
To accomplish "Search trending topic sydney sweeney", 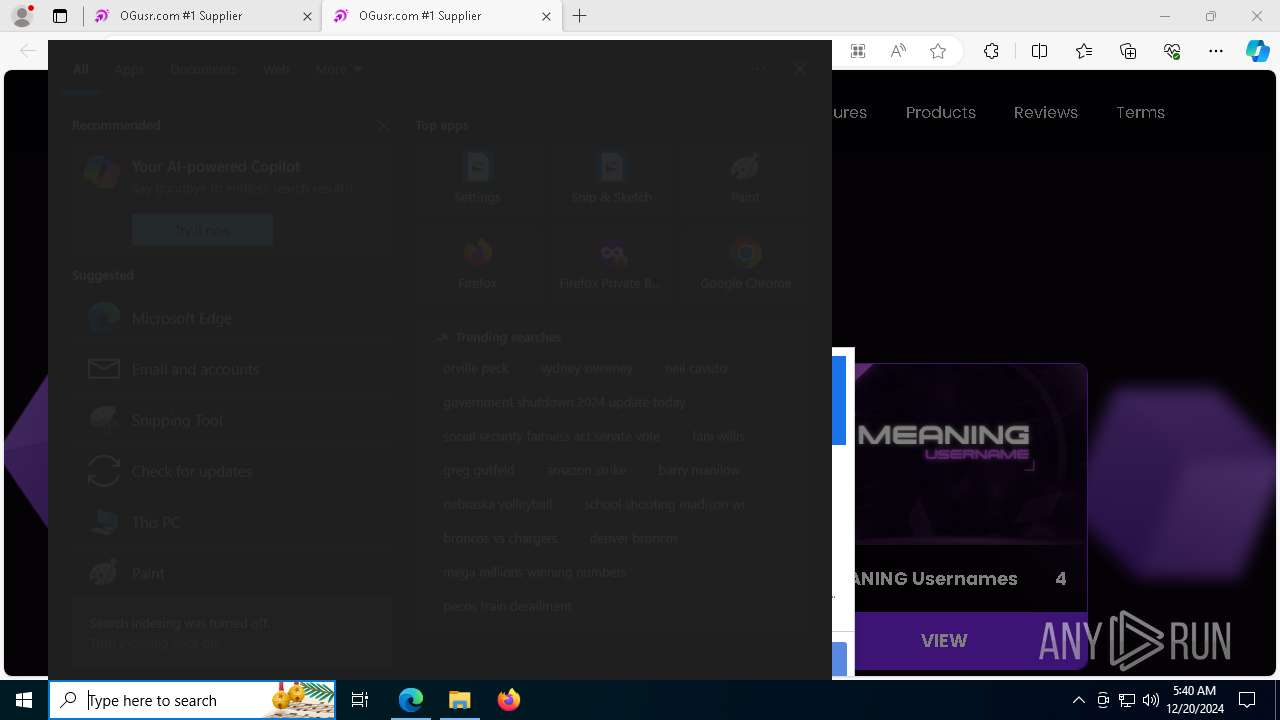I will click(x=587, y=368).
